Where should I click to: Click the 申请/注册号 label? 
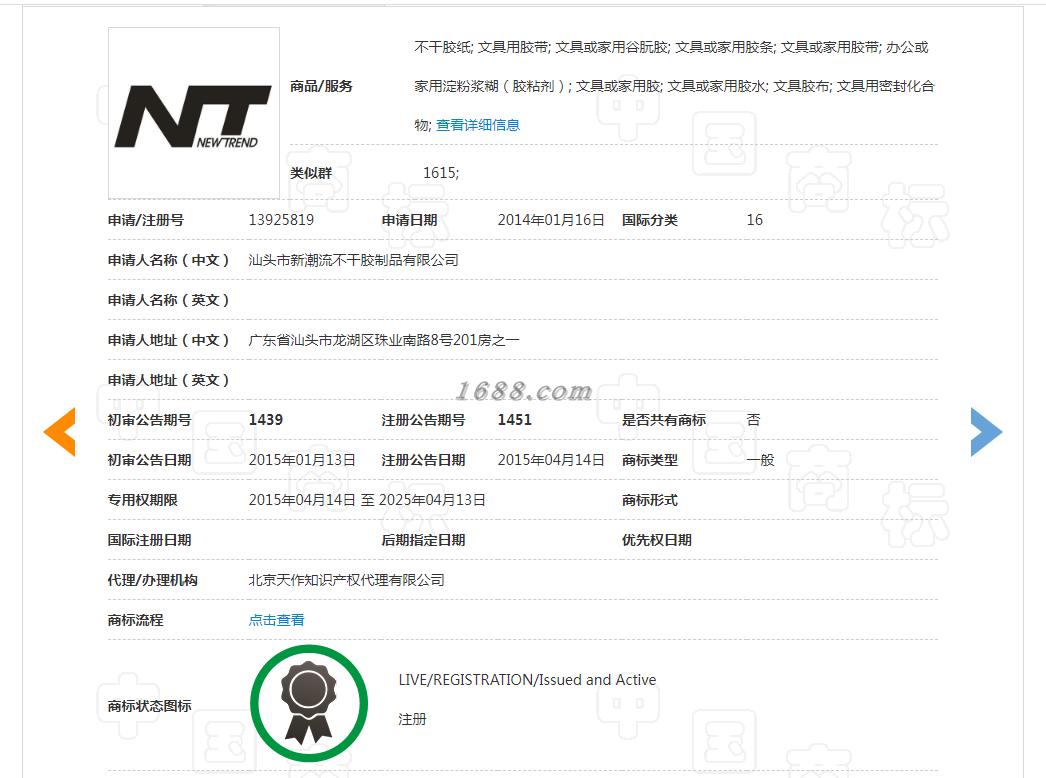point(145,220)
